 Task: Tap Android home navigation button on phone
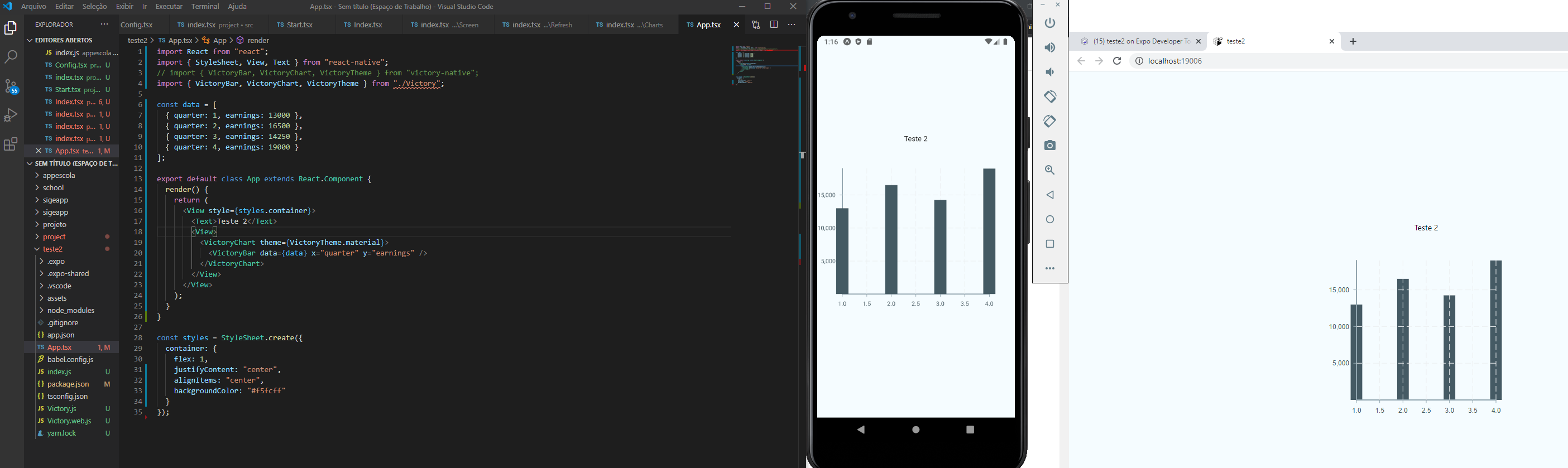916,430
